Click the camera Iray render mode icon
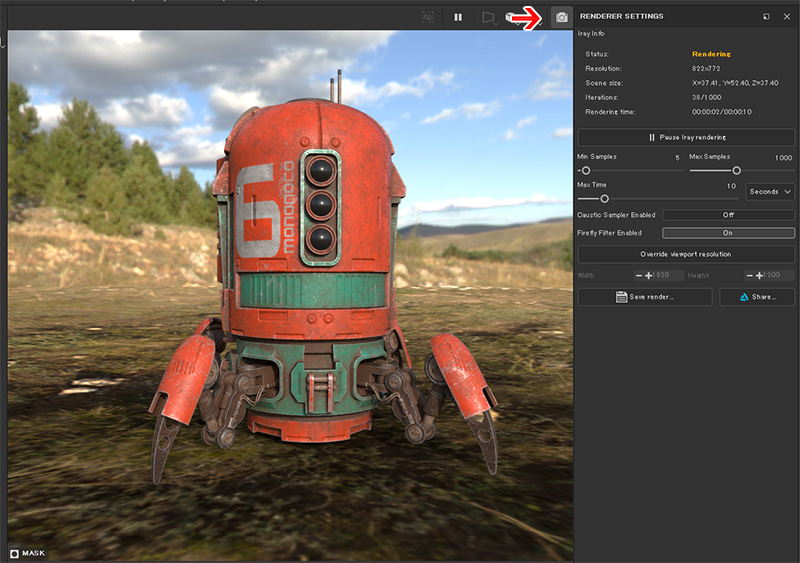The image size is (800, 563). (x=562, y=17)
